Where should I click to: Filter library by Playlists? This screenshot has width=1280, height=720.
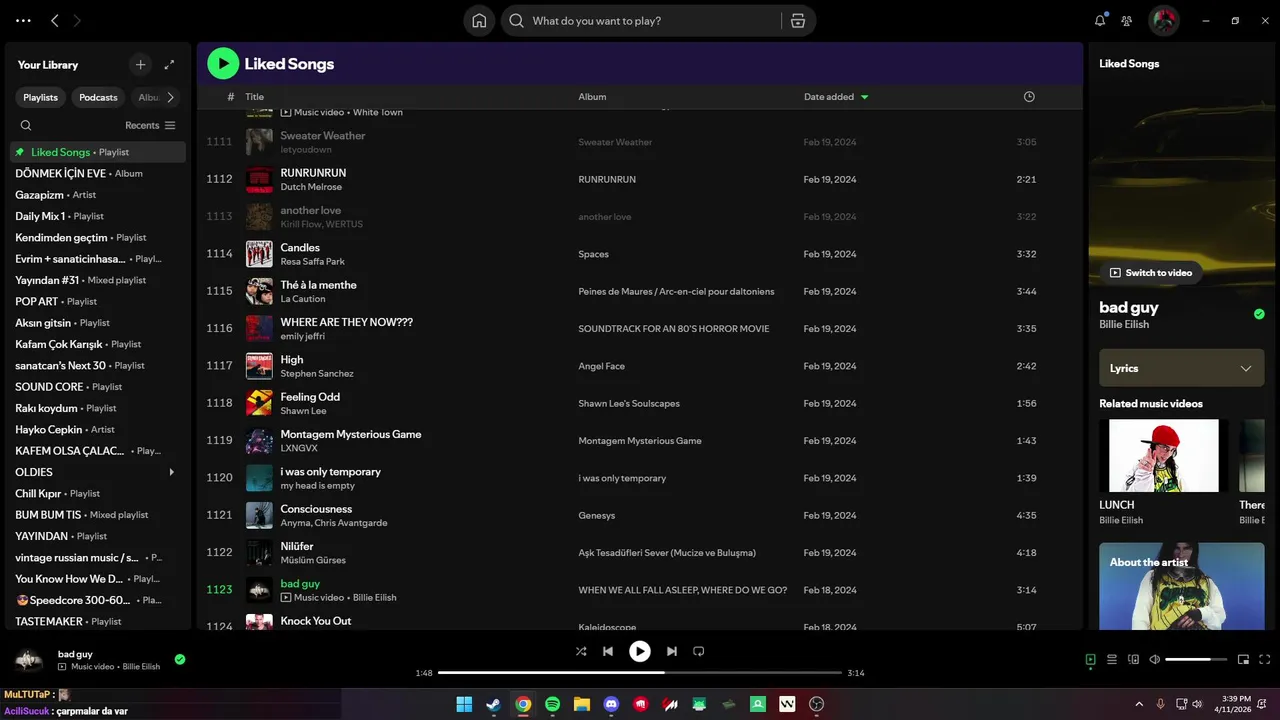[x=41, y=97]
